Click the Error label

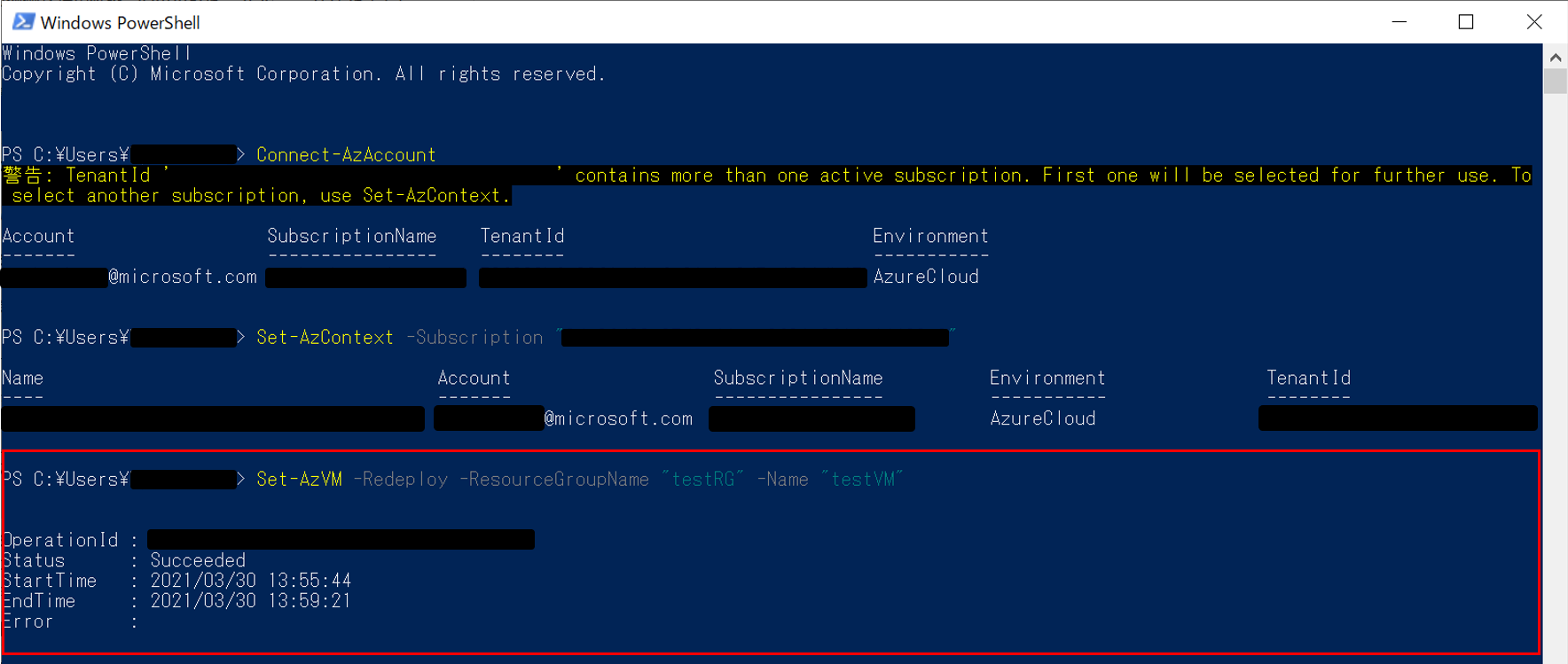click(x=28, y=621)
